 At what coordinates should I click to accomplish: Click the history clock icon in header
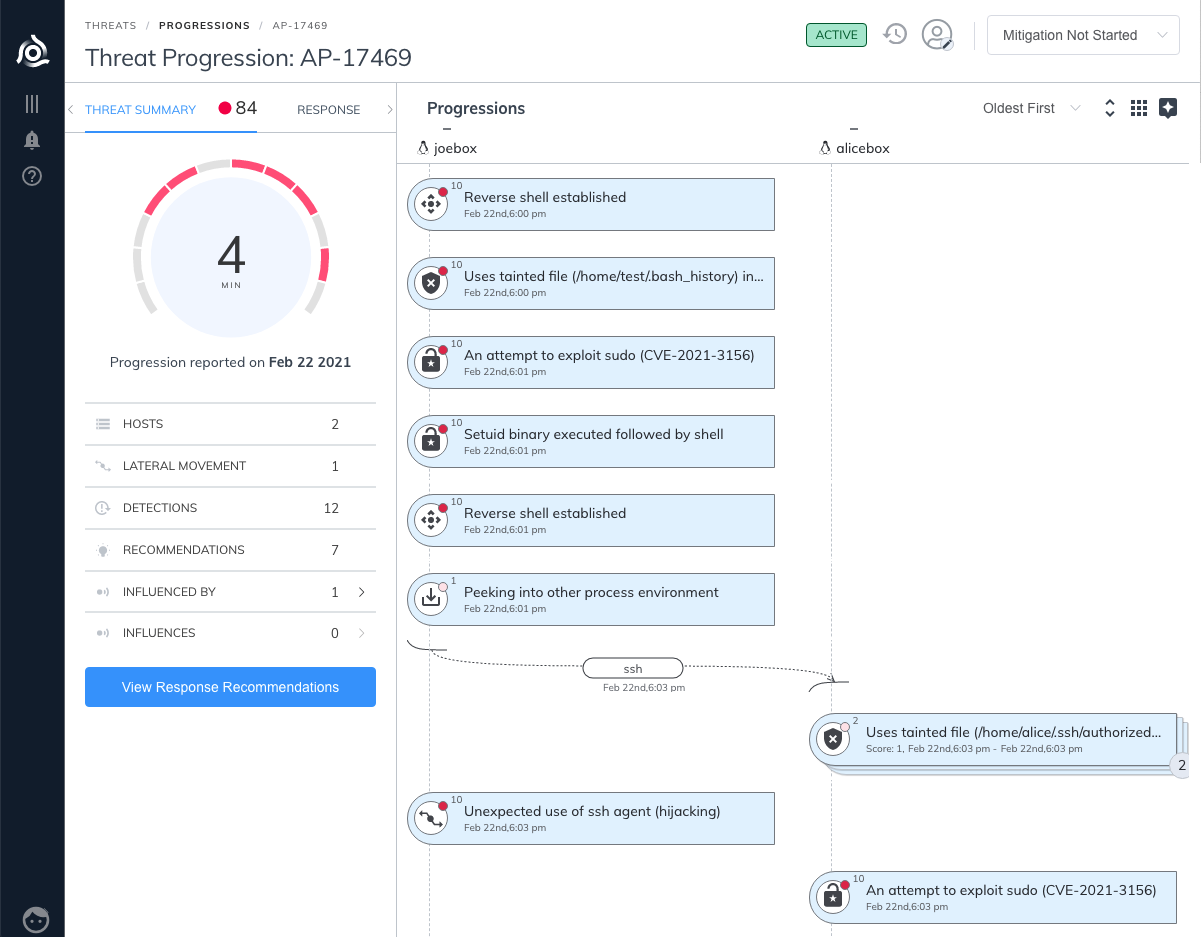894,34
